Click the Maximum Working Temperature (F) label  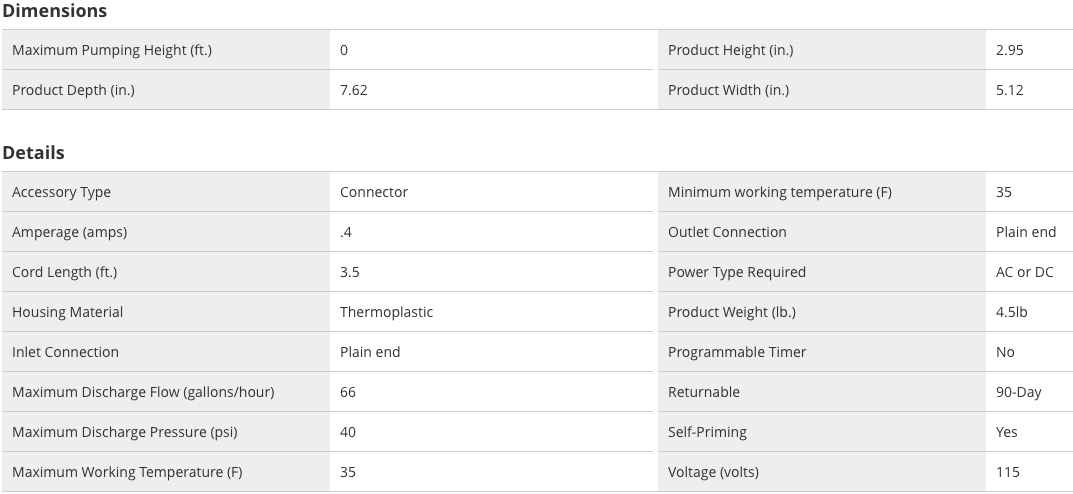point(127,472)
